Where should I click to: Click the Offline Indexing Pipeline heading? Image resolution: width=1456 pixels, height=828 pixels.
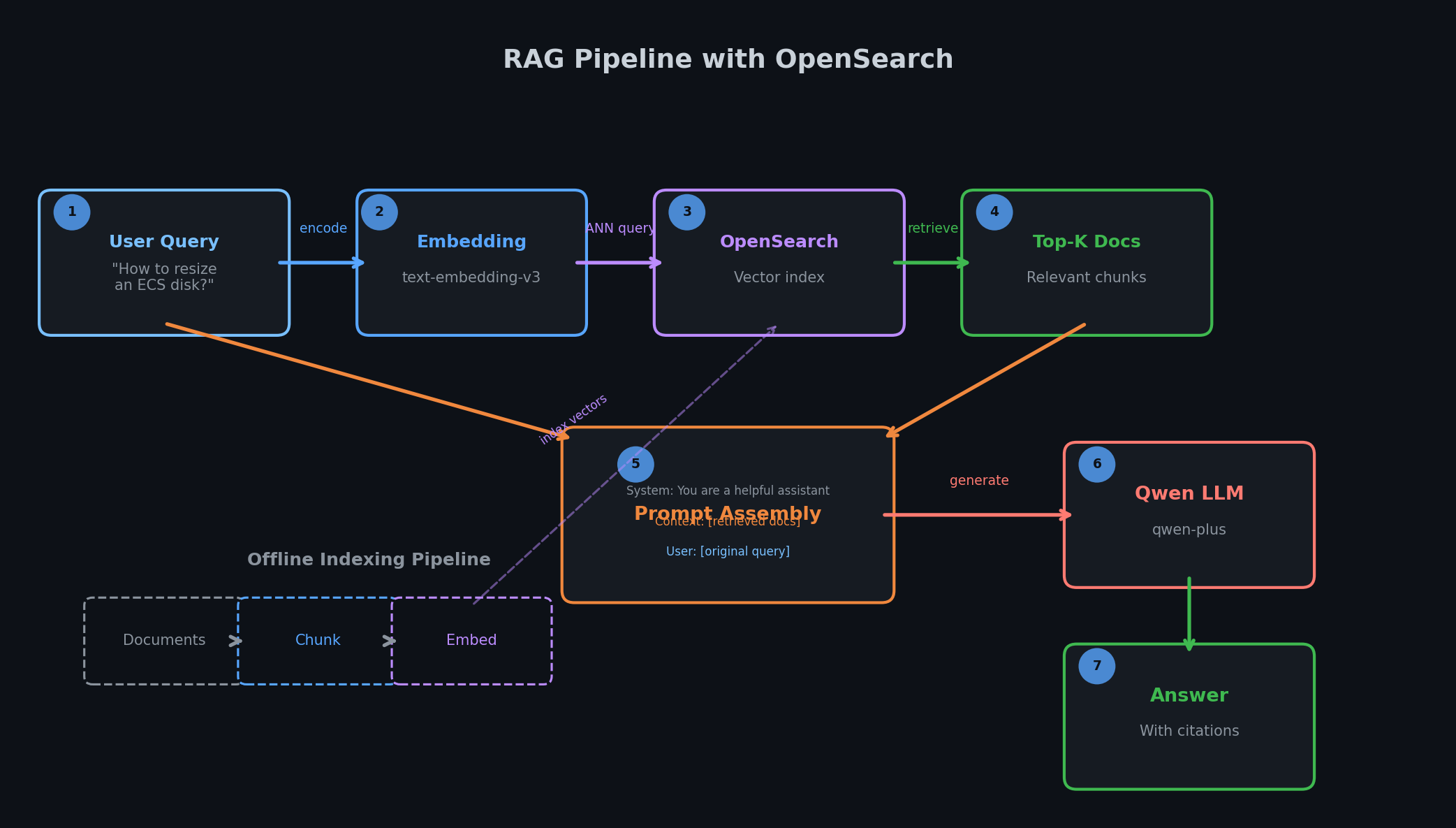pos(369,560)
